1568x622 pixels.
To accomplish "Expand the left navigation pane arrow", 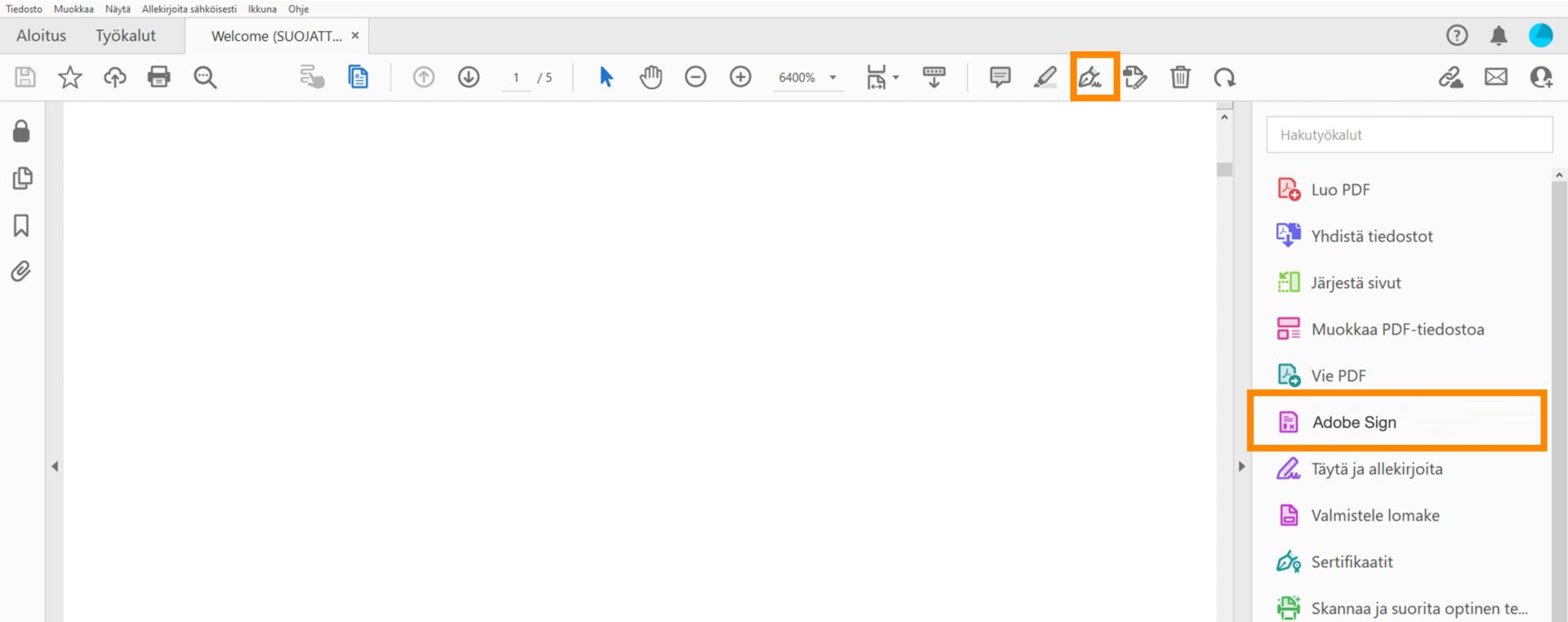I will [x=55, y=467].
